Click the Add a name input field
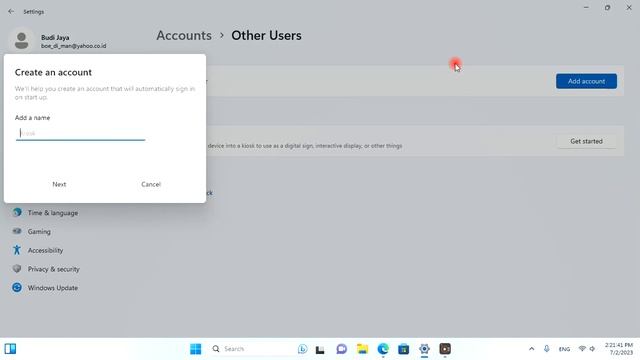The width and height of the screenshot is (640, 360). [x=80, y=133]
